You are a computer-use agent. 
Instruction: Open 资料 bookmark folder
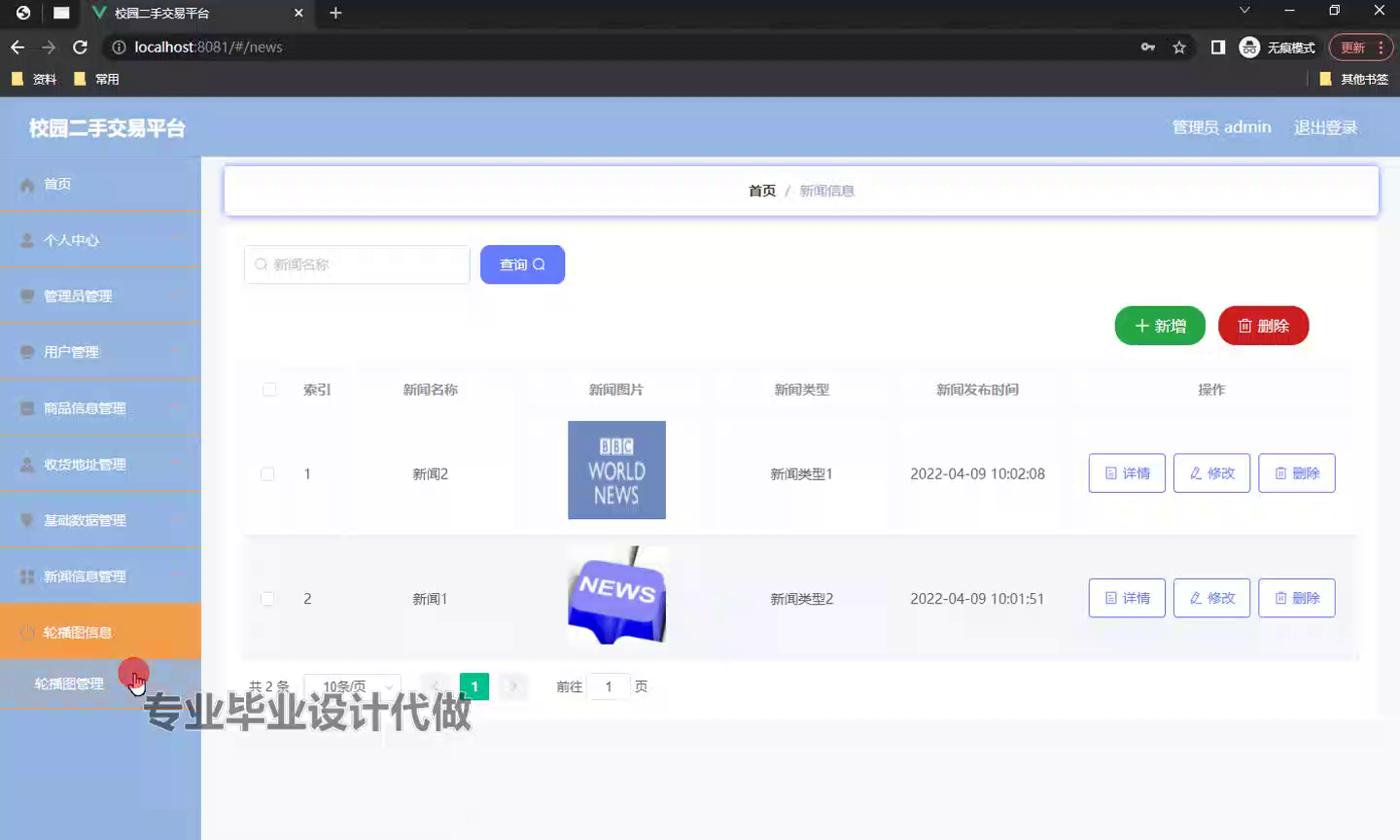coord(34,79)
